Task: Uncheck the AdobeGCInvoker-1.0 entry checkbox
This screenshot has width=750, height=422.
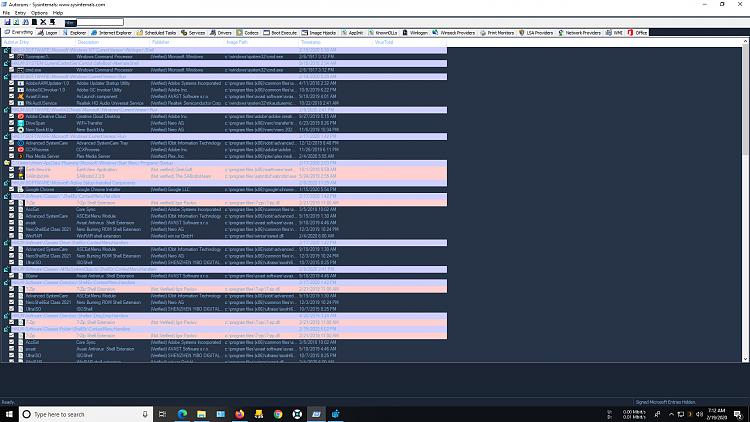Action: (x=11, y=89)
